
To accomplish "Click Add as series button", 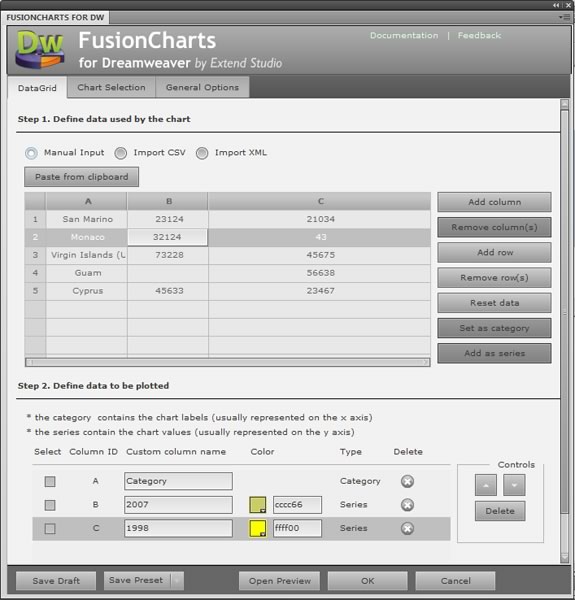I will pos(494,353).
